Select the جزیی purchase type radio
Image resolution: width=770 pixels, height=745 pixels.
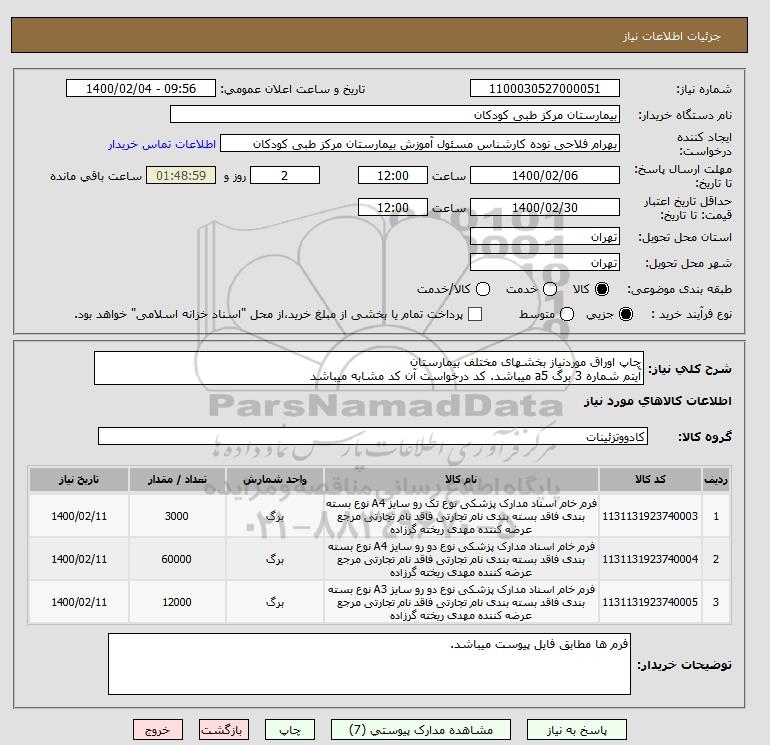click(x=626, y=314)
